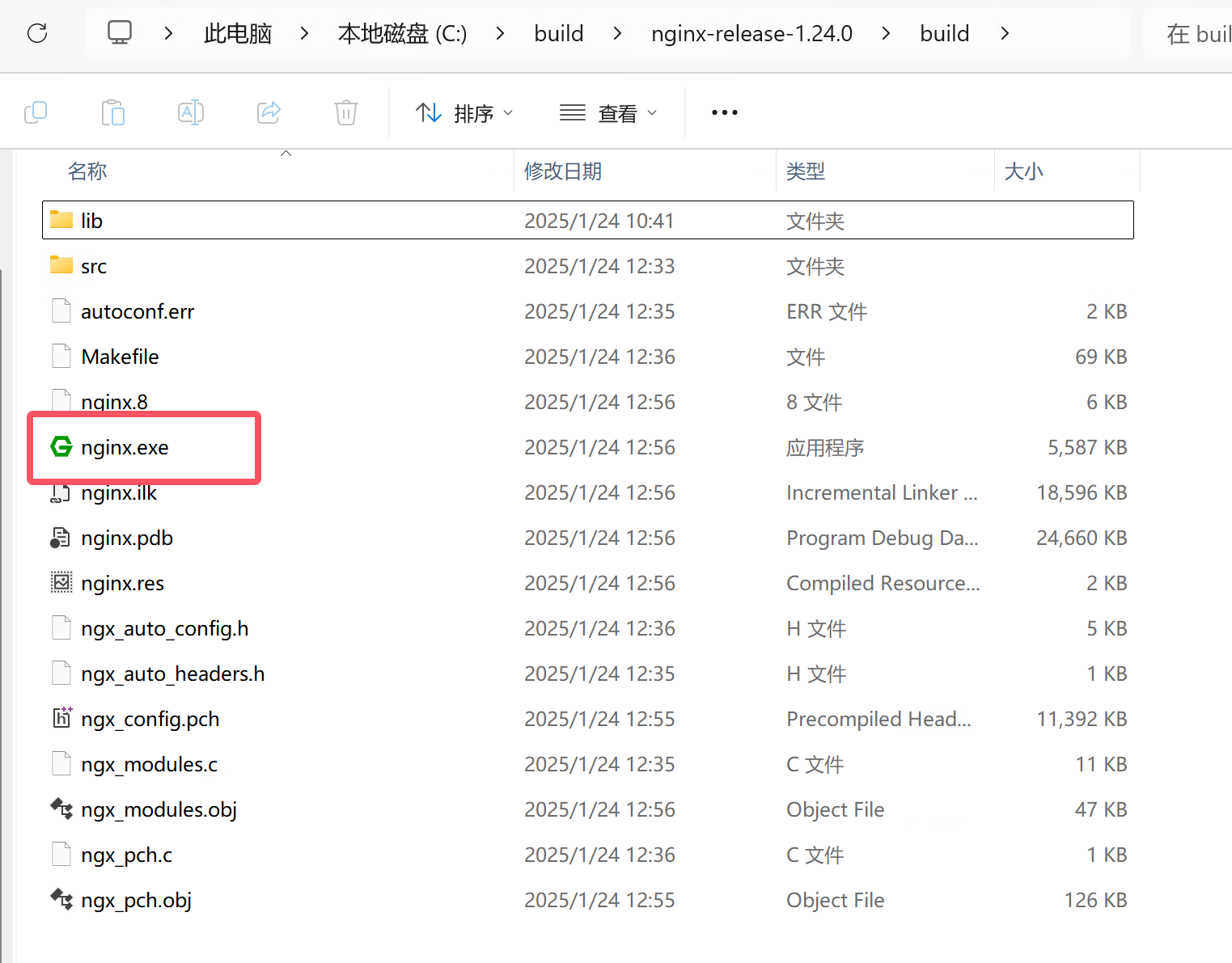Sort by 修改日期 column header
The image size is (1232, 963).
point(563,171)
